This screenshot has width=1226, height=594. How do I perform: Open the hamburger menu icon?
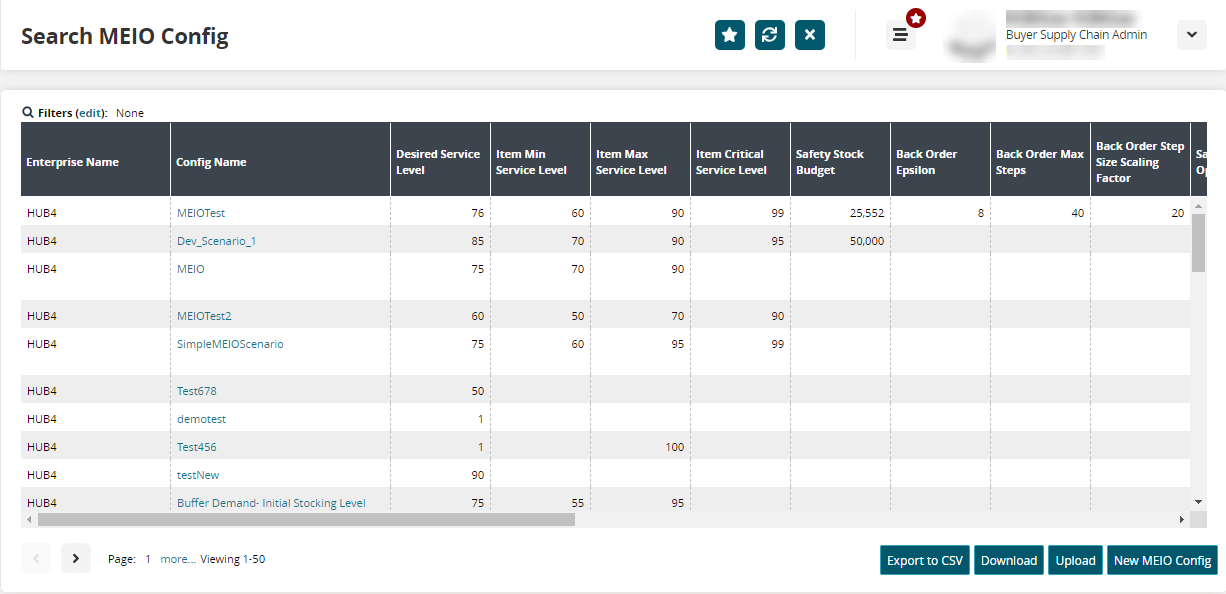[x=900, y=35]
